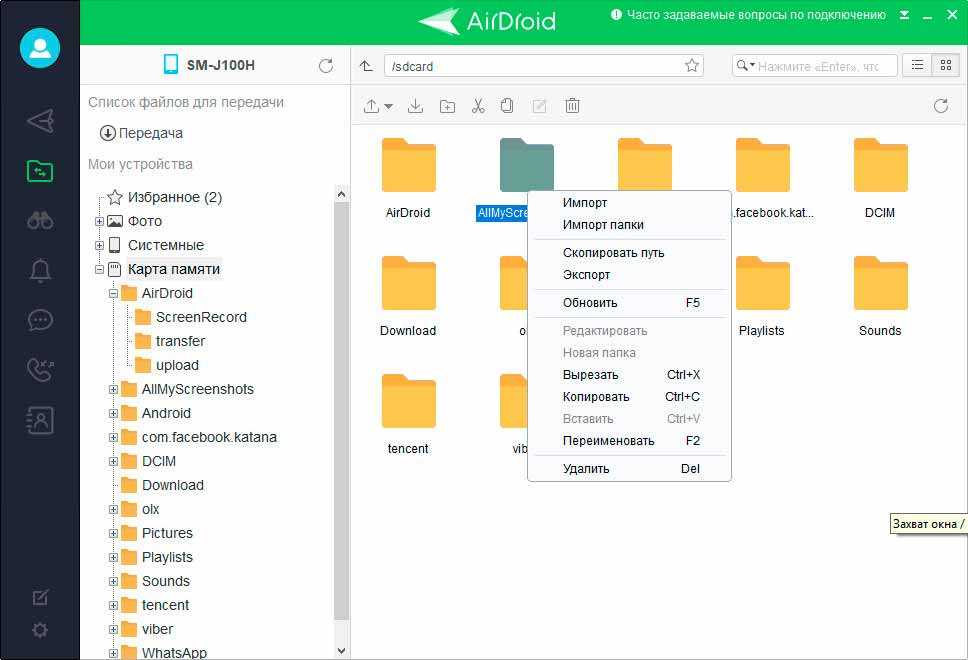
Task: Open the contacts icon in sidebar
Action: [x=40, y=421]
